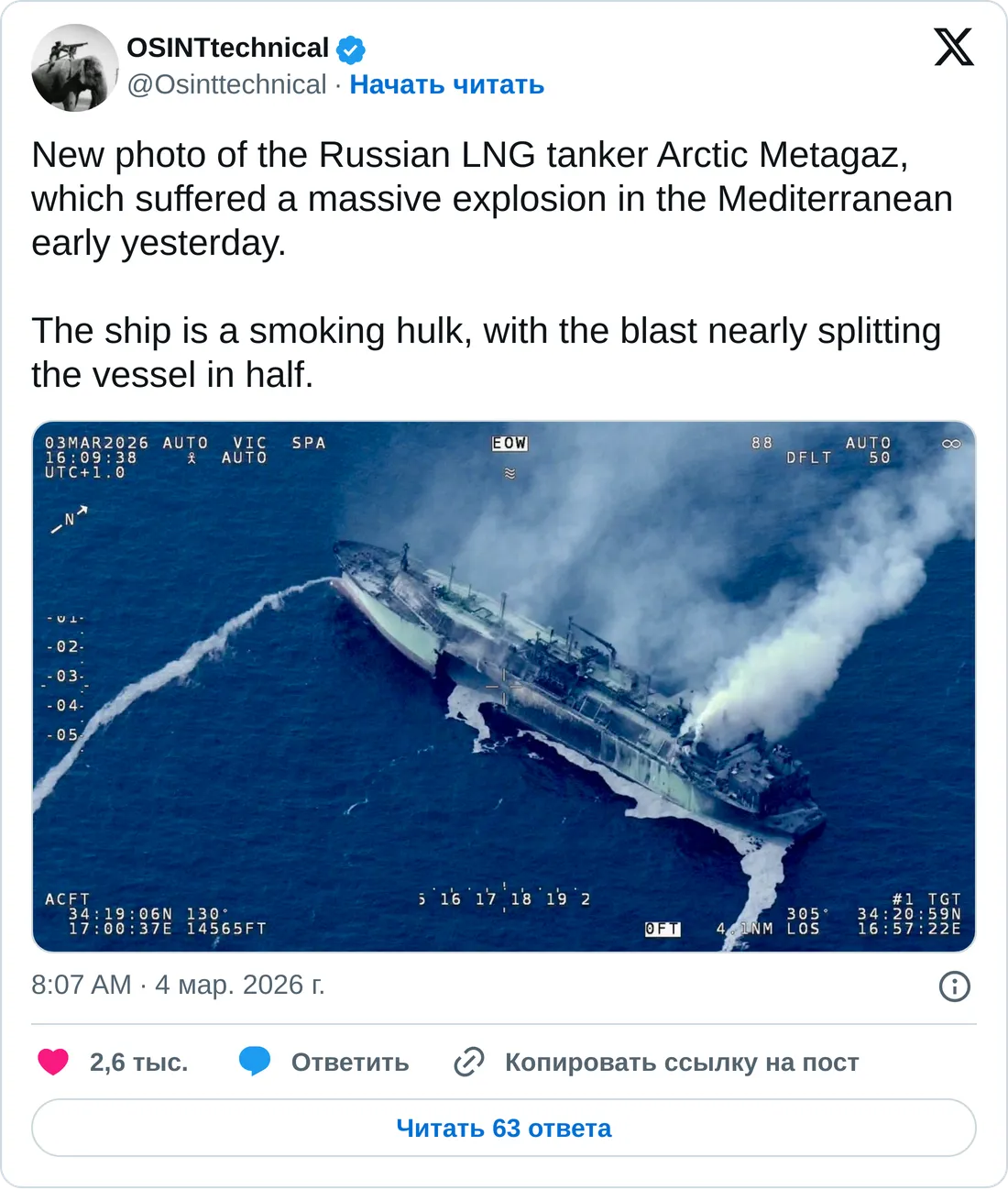Click the blue verified badge

click(x=351, y=49)
